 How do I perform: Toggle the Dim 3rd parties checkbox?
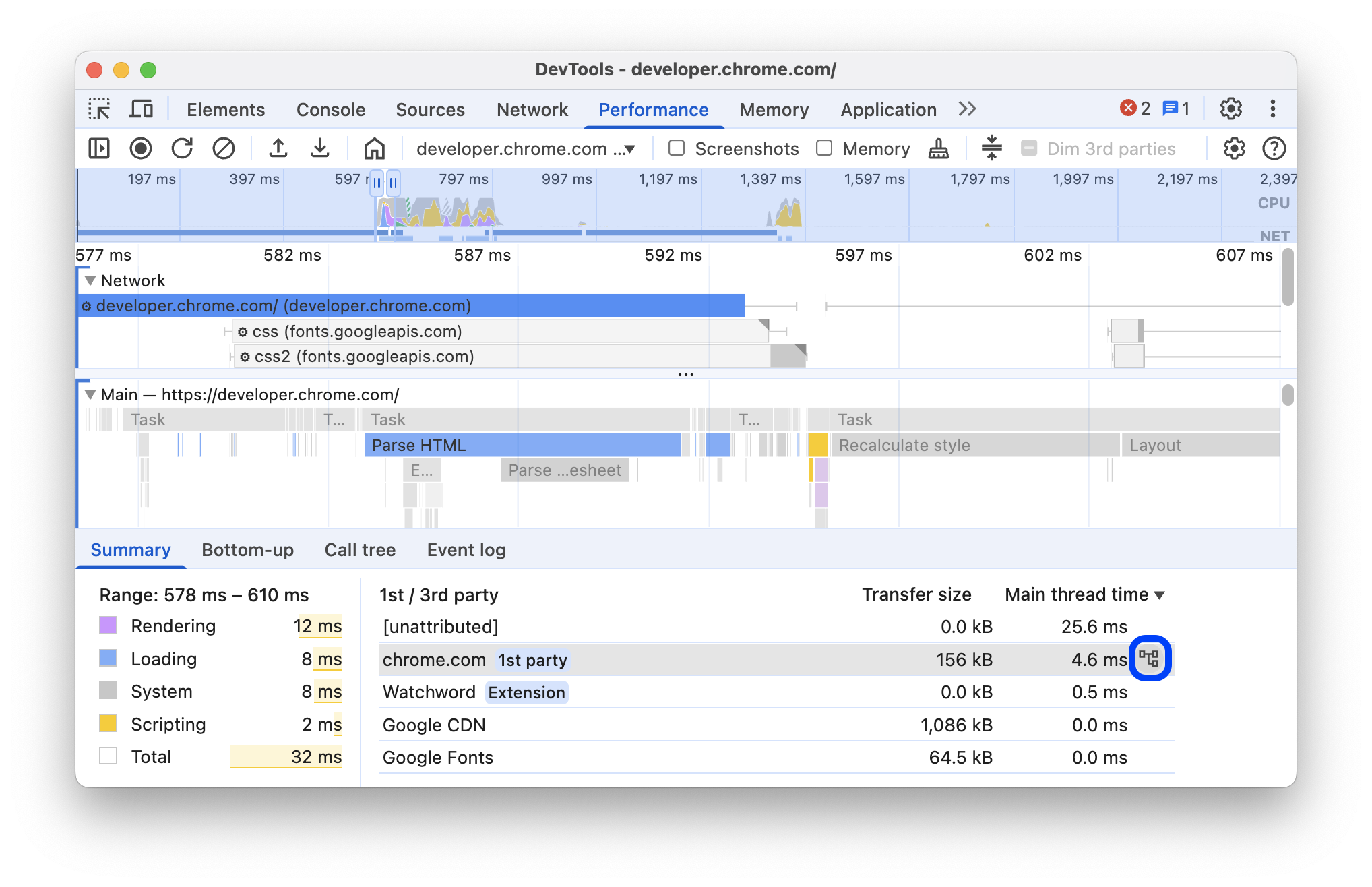[1029, 148]
